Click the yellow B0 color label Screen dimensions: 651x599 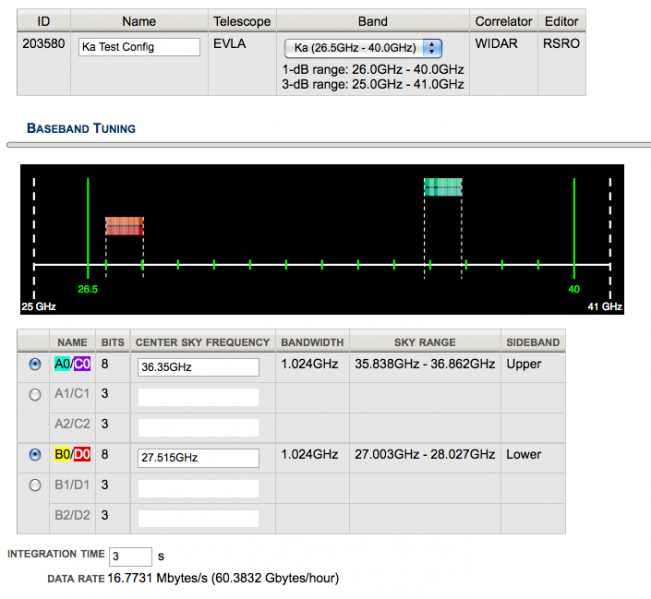(62, 455)
